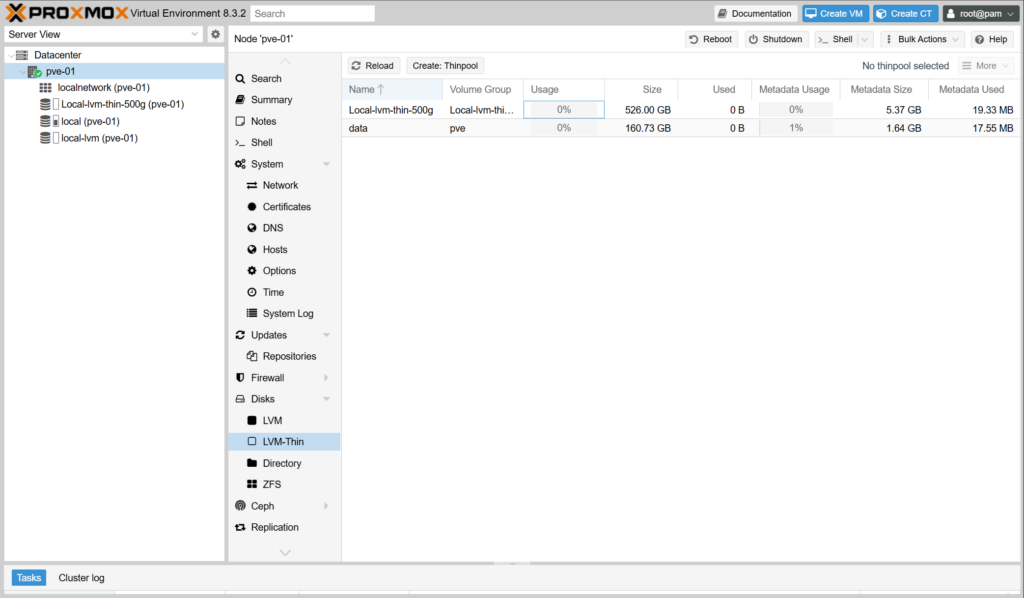Open the Bulk Actions dropdown
1024x598 pixels.
pyautogui.click(x=922, y=39)
